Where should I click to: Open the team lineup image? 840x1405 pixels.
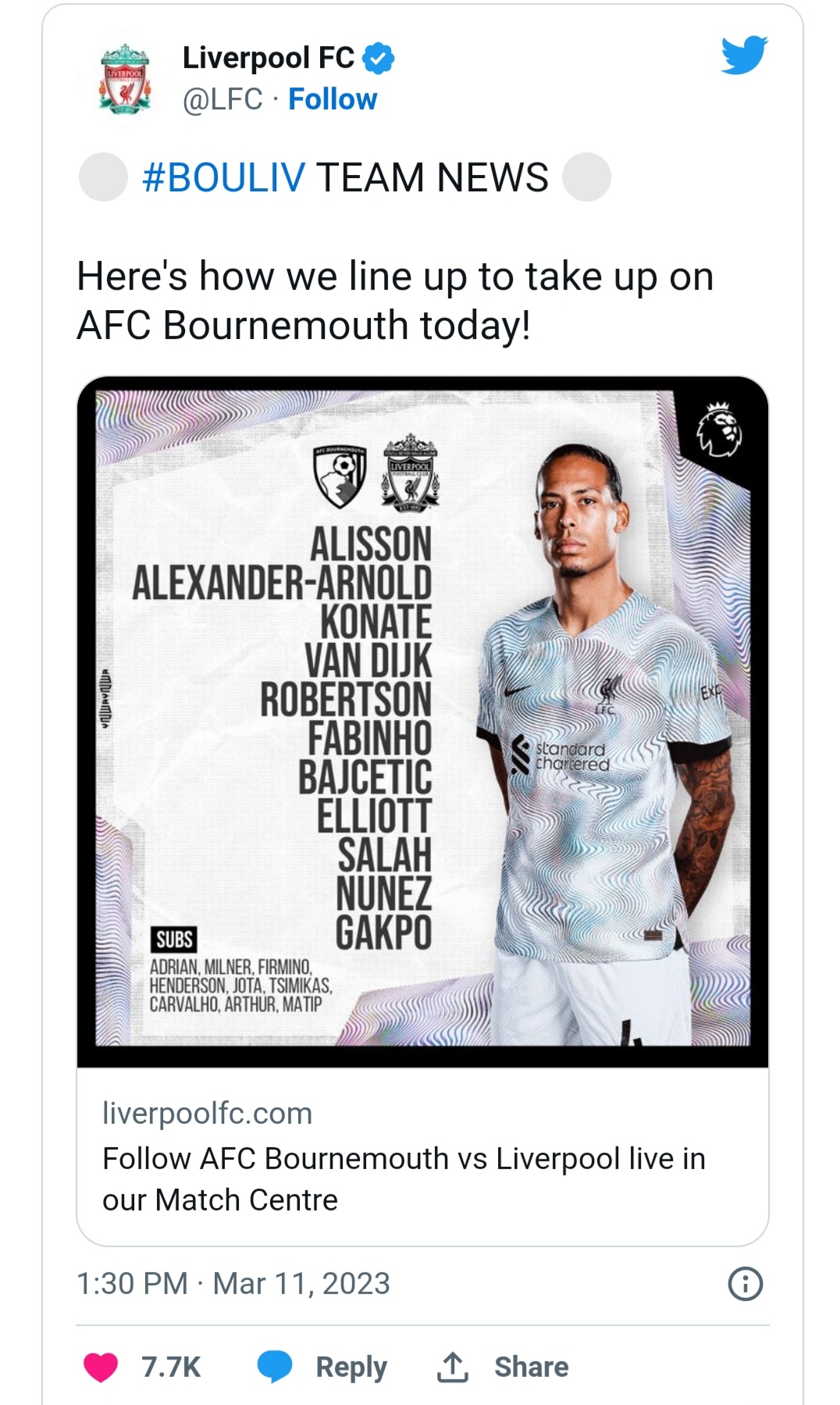pyautogui.click(x=422, y=722)
